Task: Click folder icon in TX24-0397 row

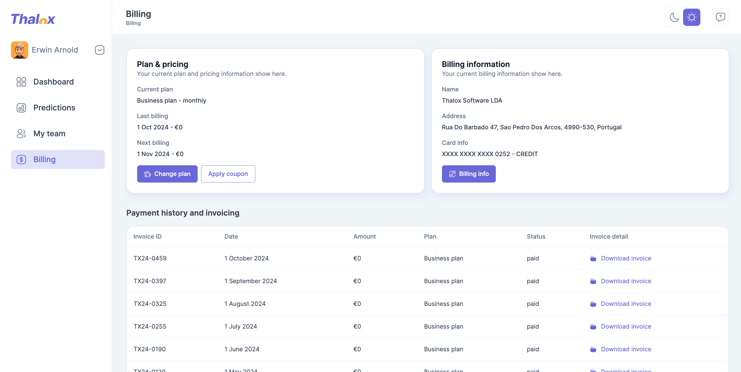Action: click(593, 281)
